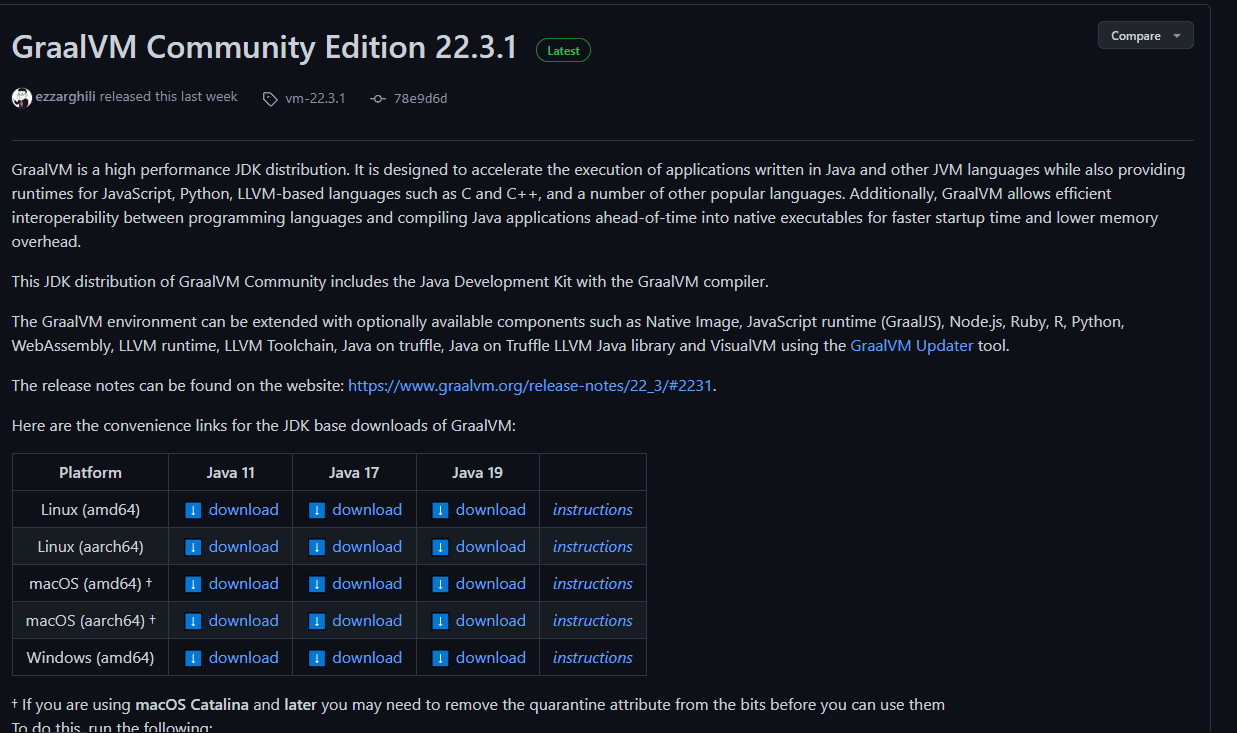Click the Windows (amd64) row label
This screenshot has height=733, width=1237.
90,658
